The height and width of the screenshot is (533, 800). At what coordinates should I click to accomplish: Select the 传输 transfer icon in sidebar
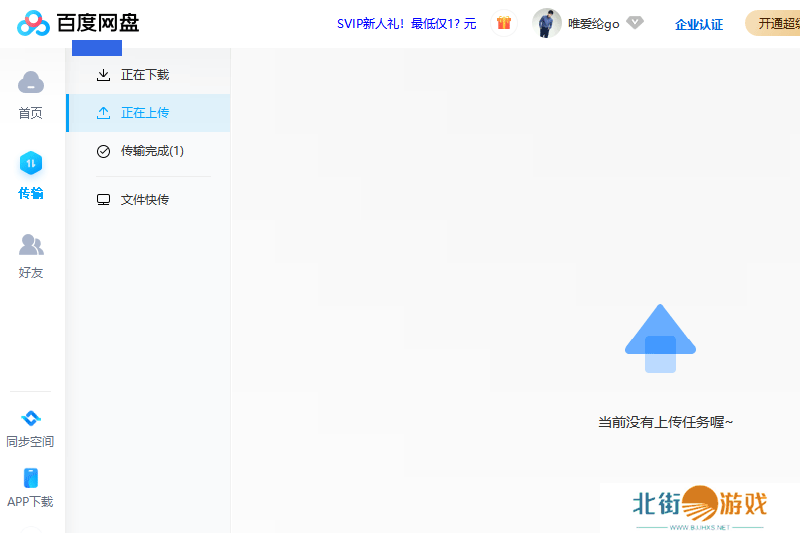tap(31, 163)
